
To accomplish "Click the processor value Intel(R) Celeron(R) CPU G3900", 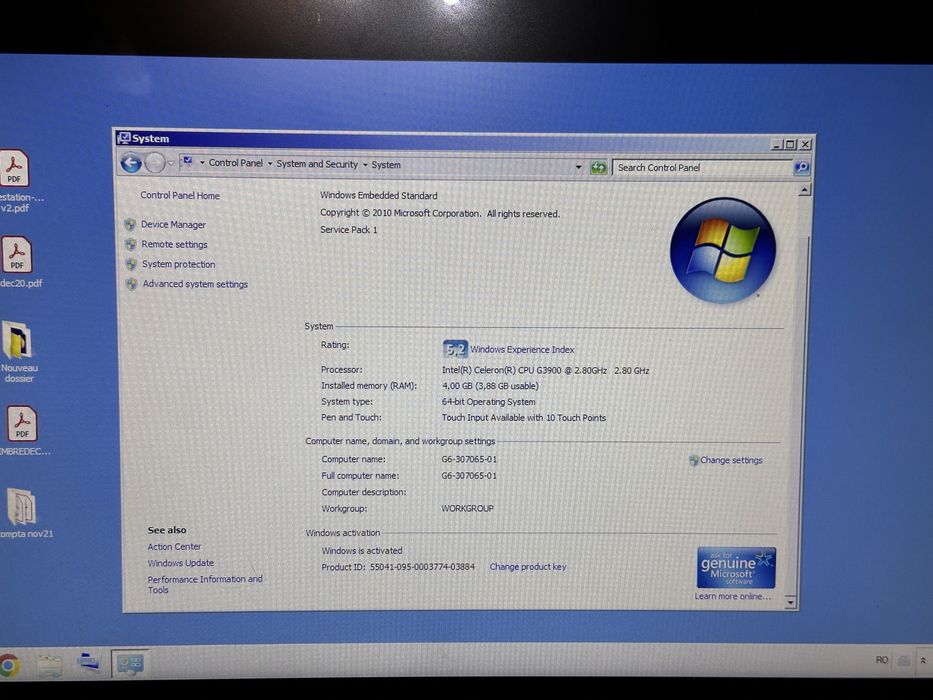I will tap(546, 370).
